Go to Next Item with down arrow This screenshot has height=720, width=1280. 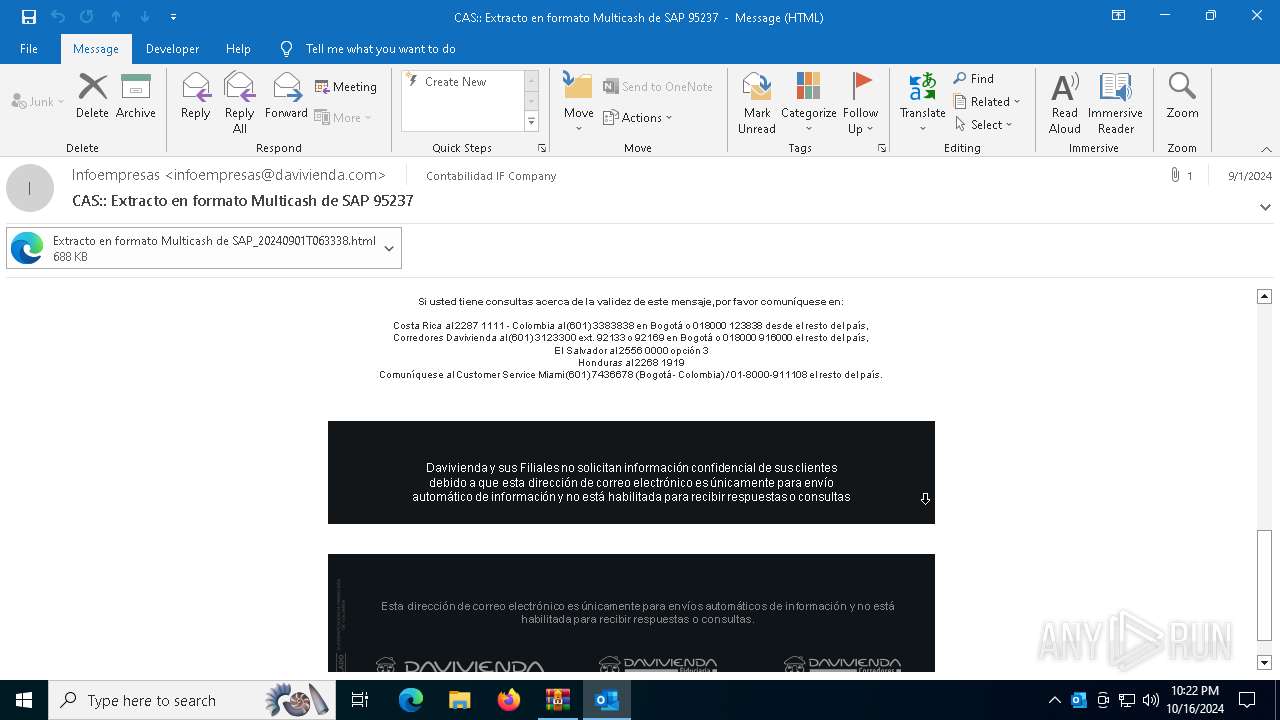coord(145,17)
